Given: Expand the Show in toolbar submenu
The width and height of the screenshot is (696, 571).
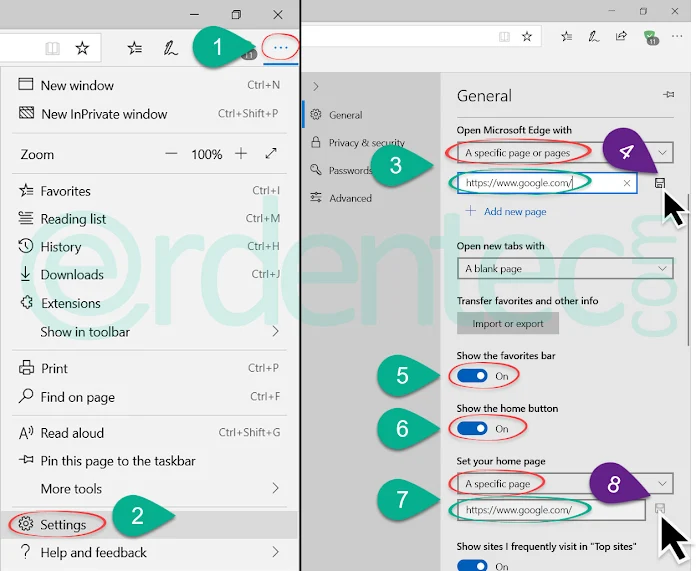Looking at the screenshot, I should click(x=149, y=332).
